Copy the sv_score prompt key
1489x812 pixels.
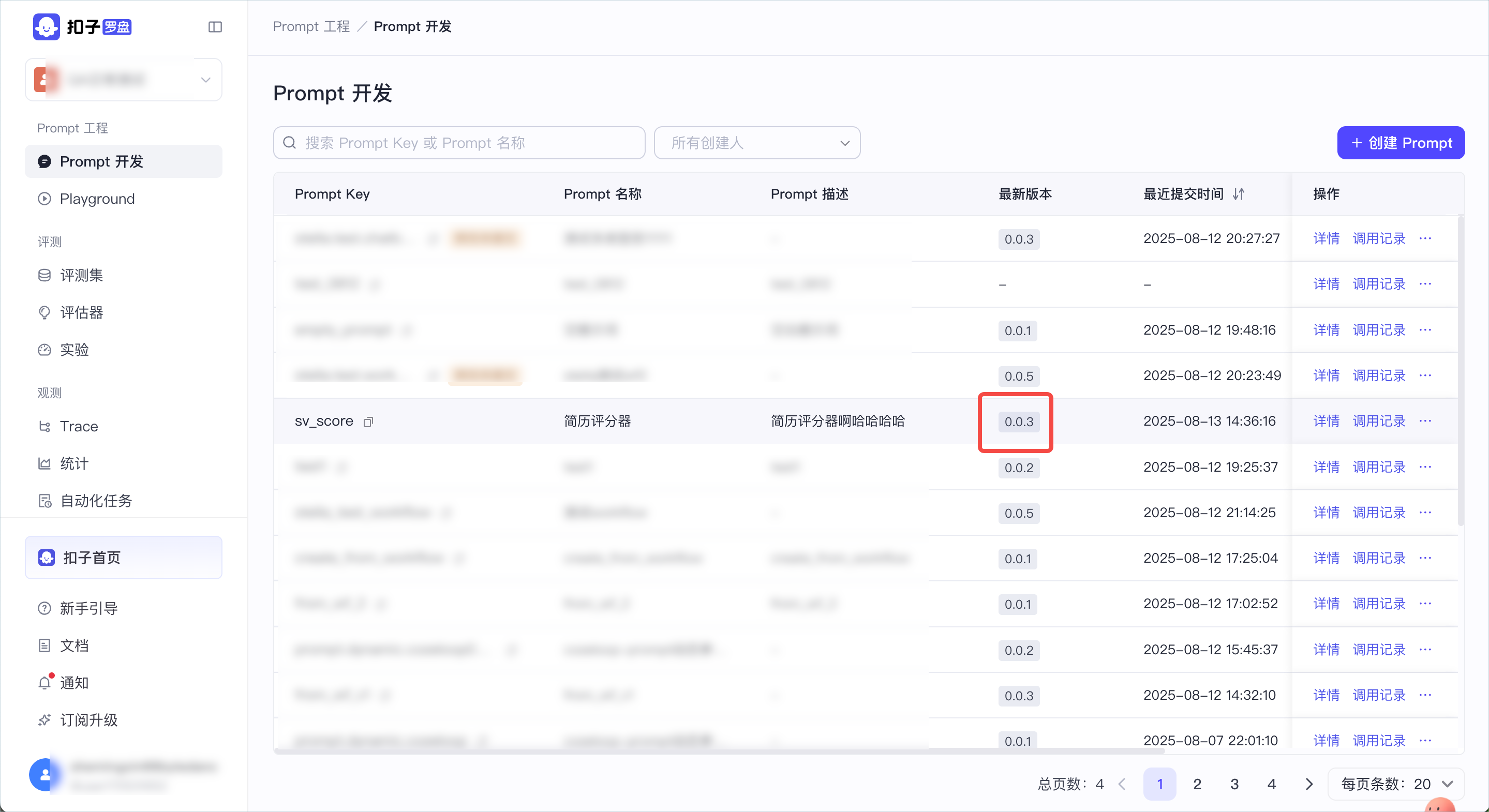pyautogui.click(x=368, y=422)
